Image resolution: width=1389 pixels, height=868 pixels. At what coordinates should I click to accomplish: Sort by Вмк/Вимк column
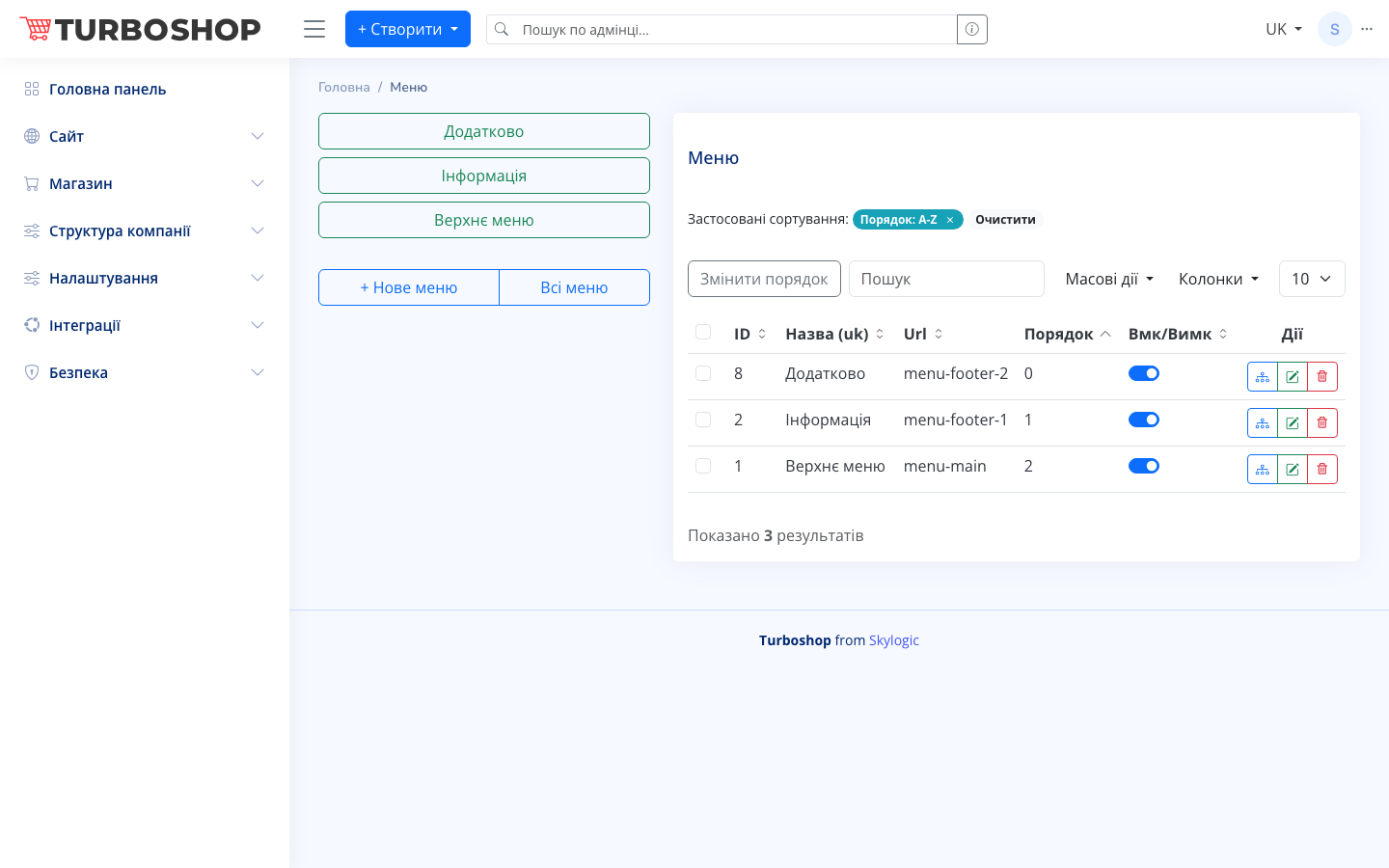point(1178,334)
